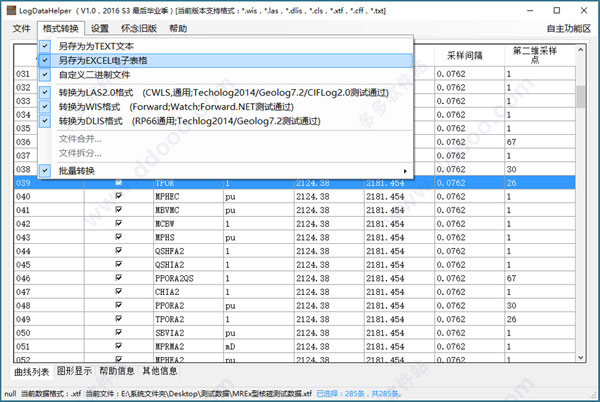
Task: Select 转换为DLIS格式 option
Action: tap(226, 121)
